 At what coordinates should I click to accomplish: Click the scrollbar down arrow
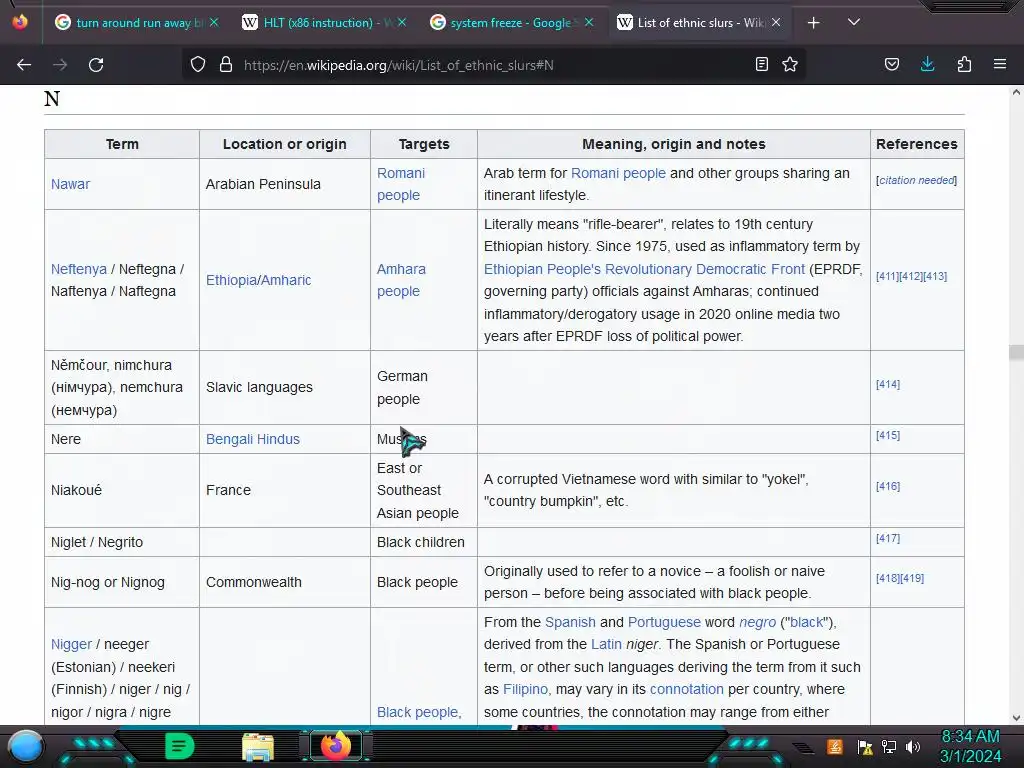[x=1016, y=718]
